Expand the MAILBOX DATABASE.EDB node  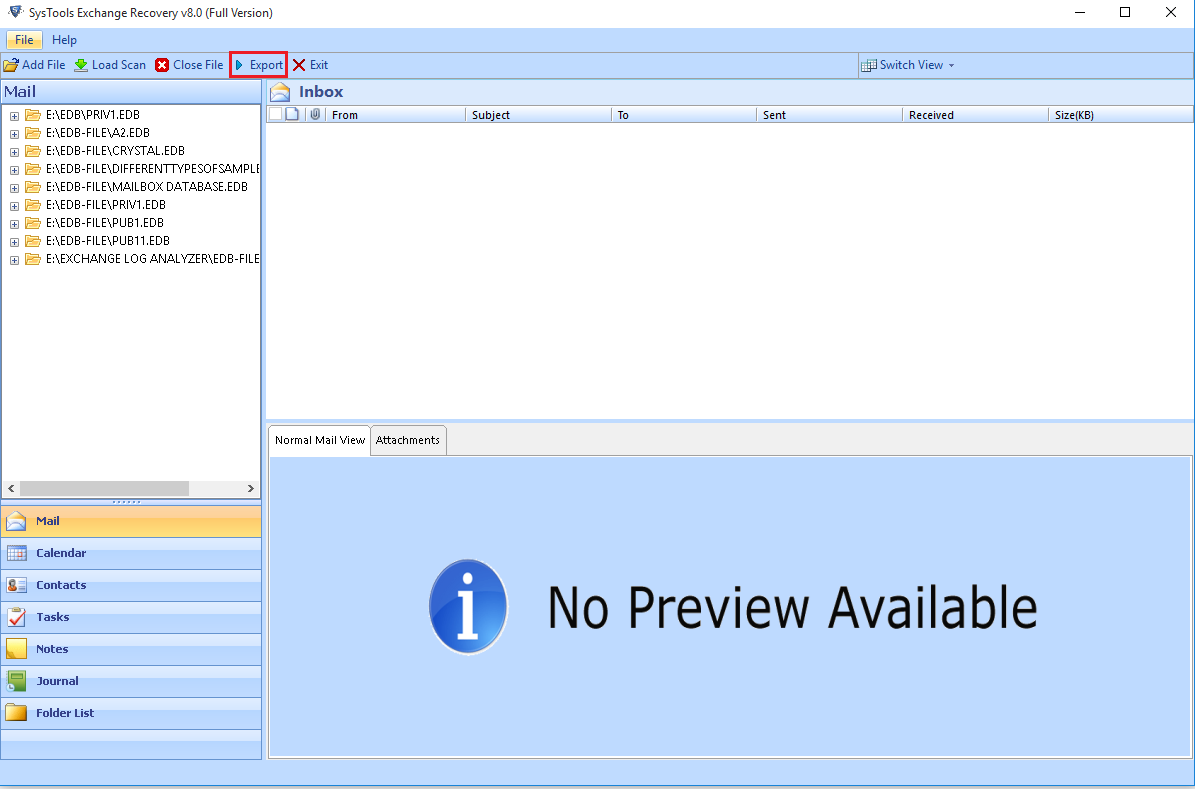click(x=14, y=188)
